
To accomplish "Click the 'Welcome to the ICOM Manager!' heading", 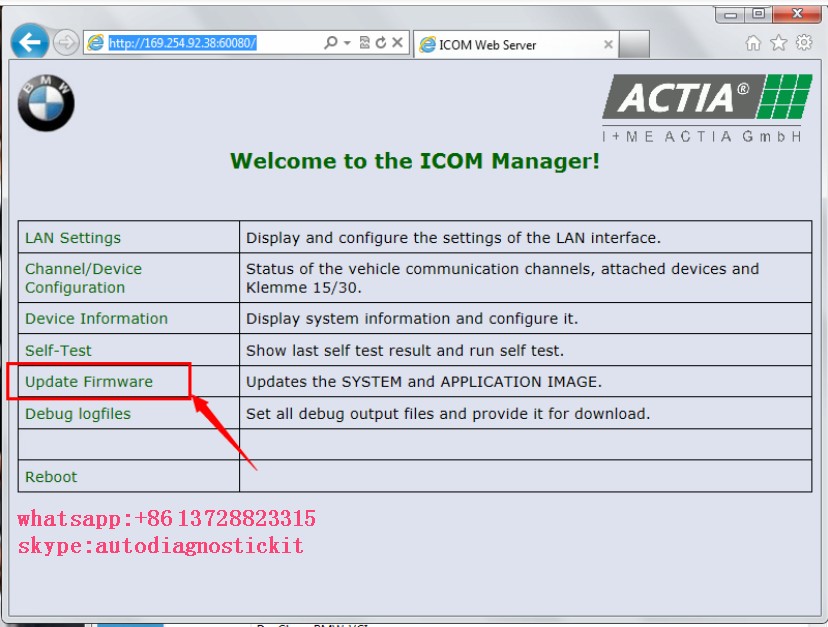I will [415, 161].
